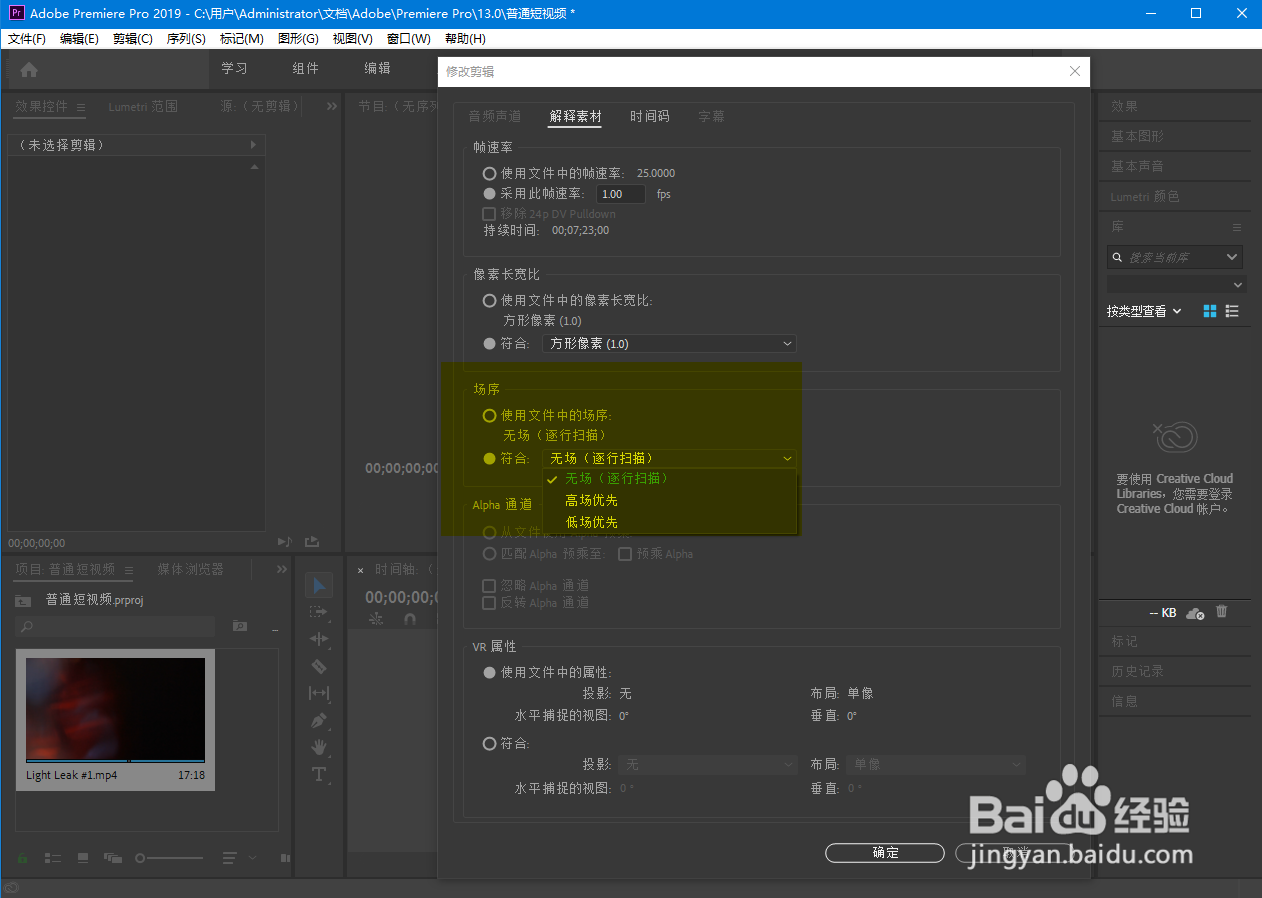Select the Razor tool
Image resolution: width=1262 pixels, height=898 pixels.
pyautogui.click(x=319, y=666)
